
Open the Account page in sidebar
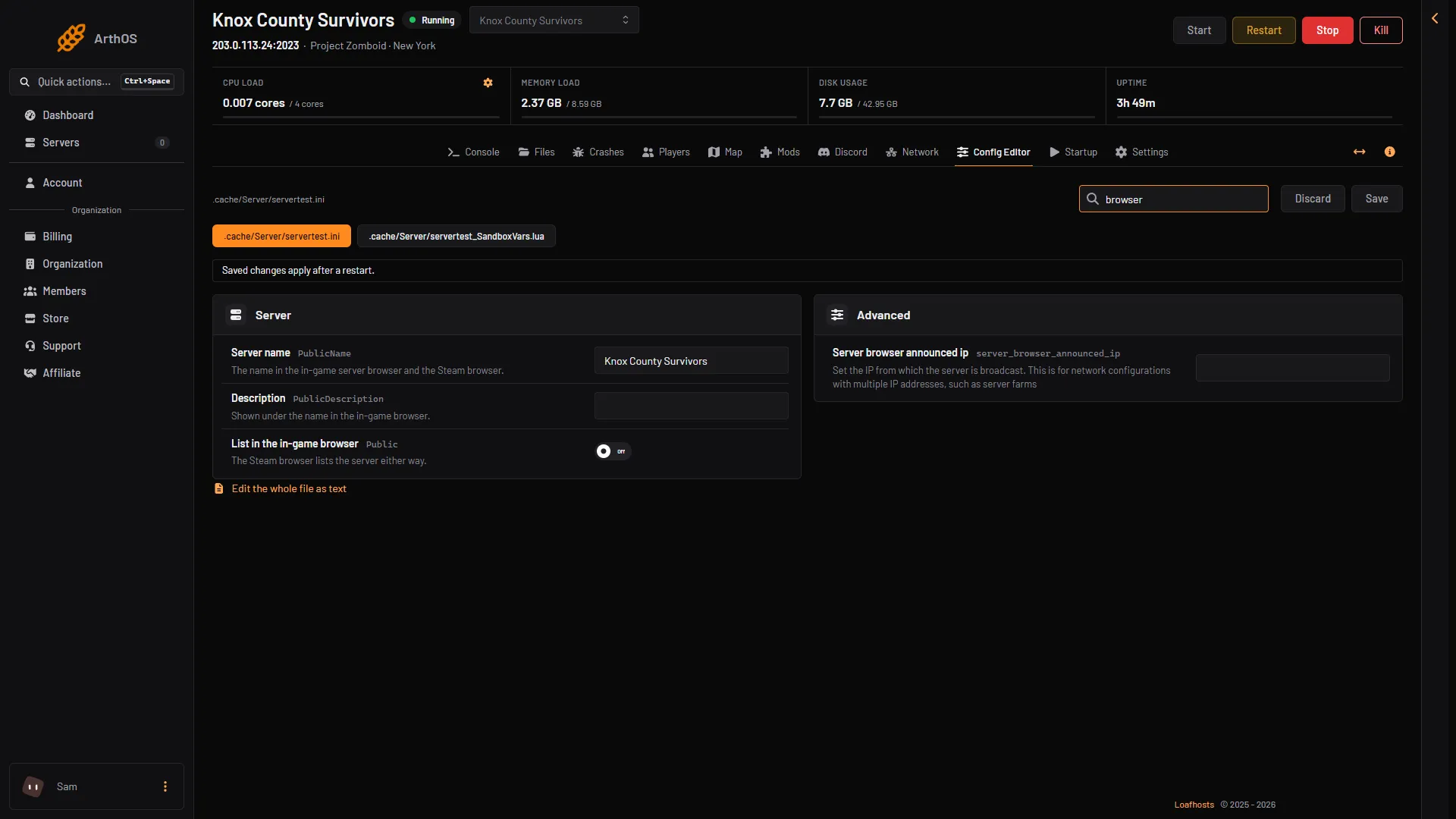96,183
